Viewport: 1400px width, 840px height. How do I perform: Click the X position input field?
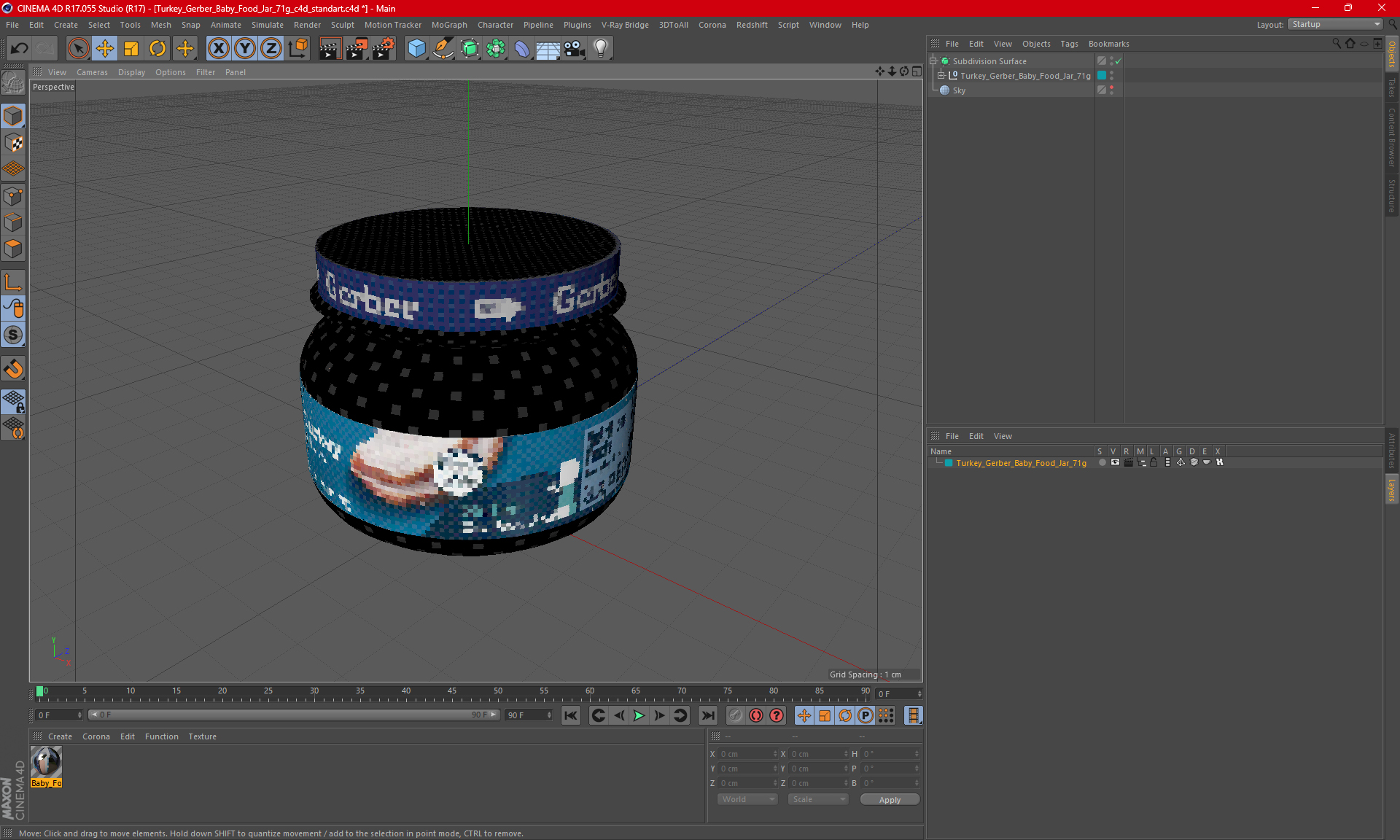(749, 754)
